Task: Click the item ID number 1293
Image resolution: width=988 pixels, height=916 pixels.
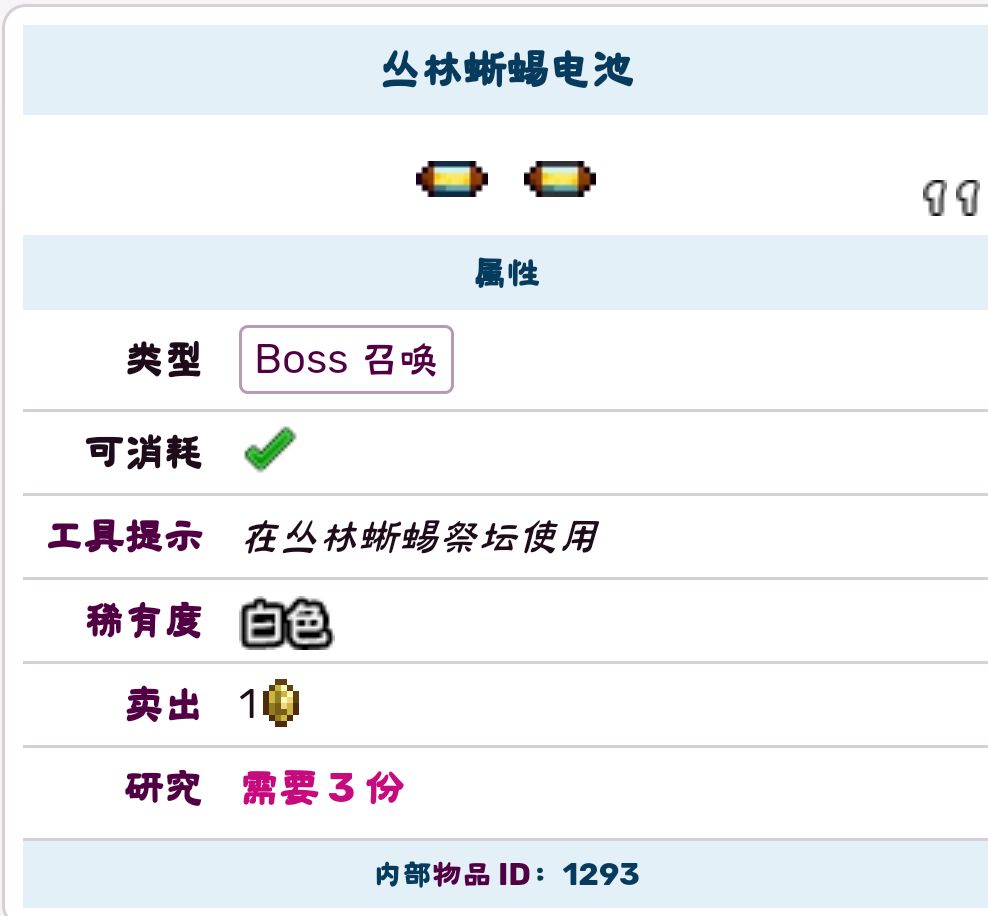Action: pos(600,875)
